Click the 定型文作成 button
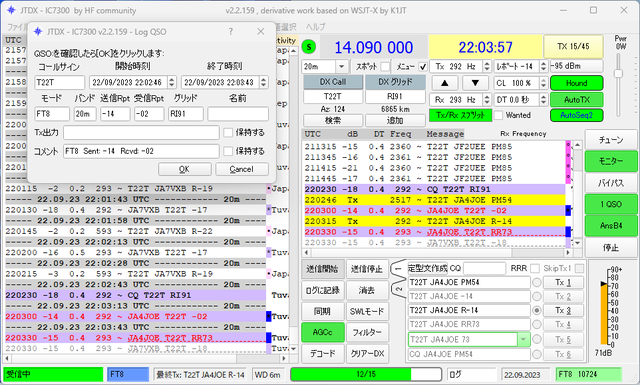Image resolution: width=640 pixels, height=385 pixels. 428,268
